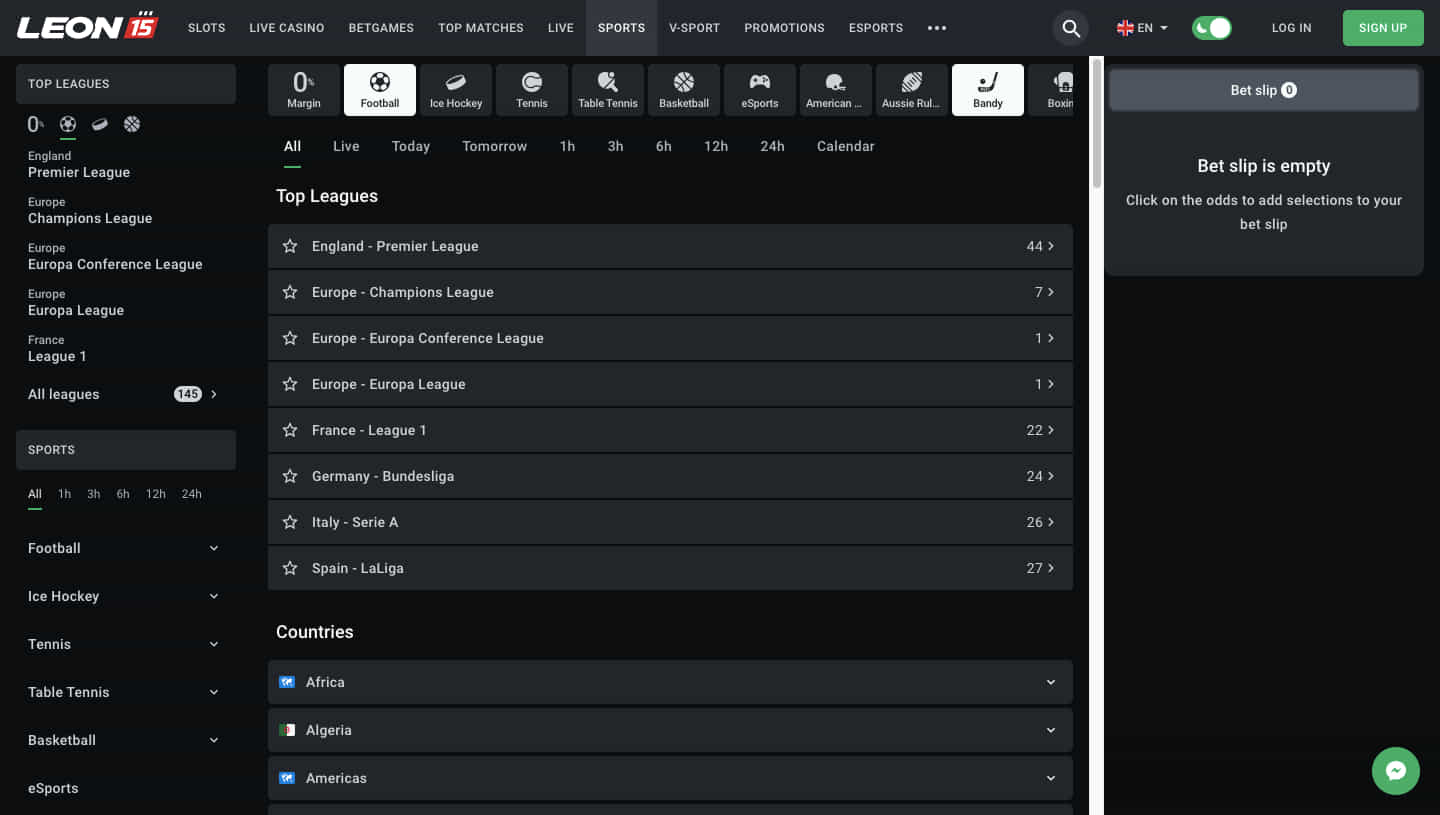Click the basketball icon under Top Leagues

pyautogui.click(x=132, y=124)
